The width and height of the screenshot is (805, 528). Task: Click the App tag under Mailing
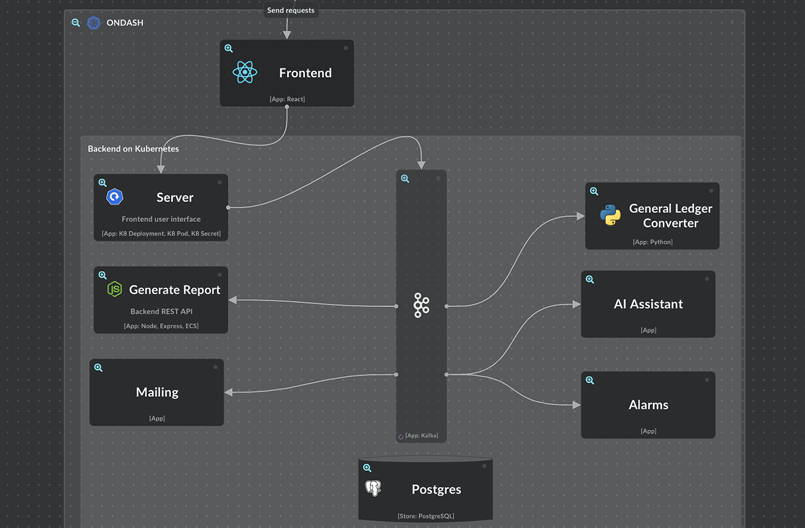tap(157, 419)
